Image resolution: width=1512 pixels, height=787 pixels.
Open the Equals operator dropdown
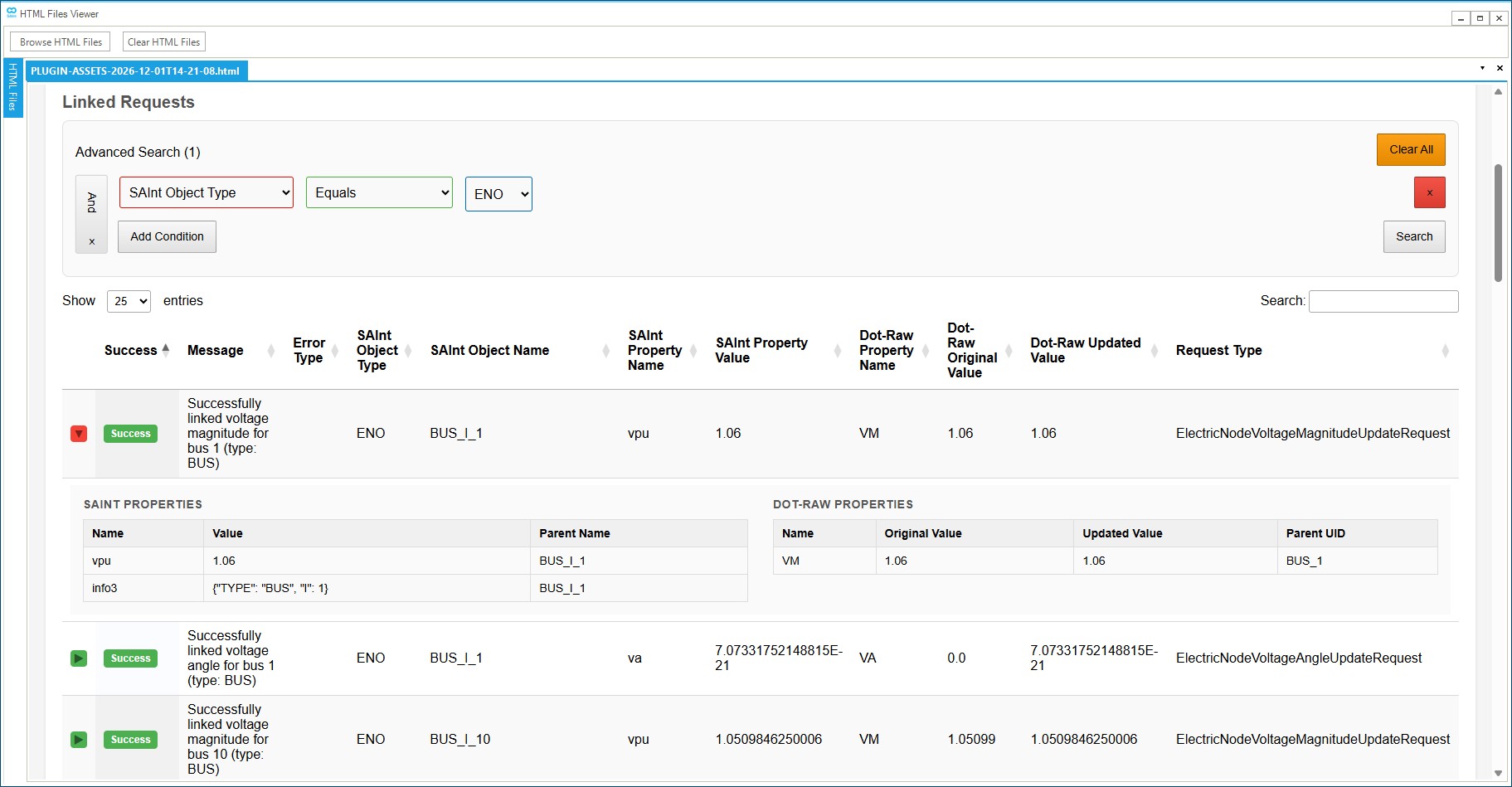[x=379, y=192]
